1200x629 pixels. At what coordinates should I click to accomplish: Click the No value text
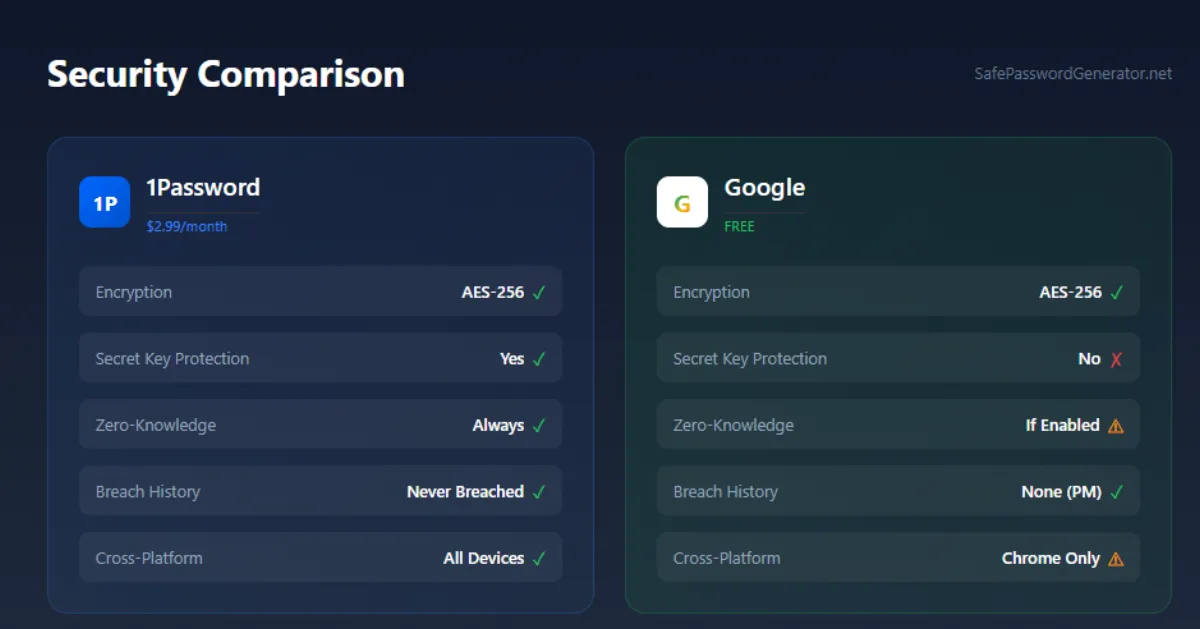tap(1089, 358)
